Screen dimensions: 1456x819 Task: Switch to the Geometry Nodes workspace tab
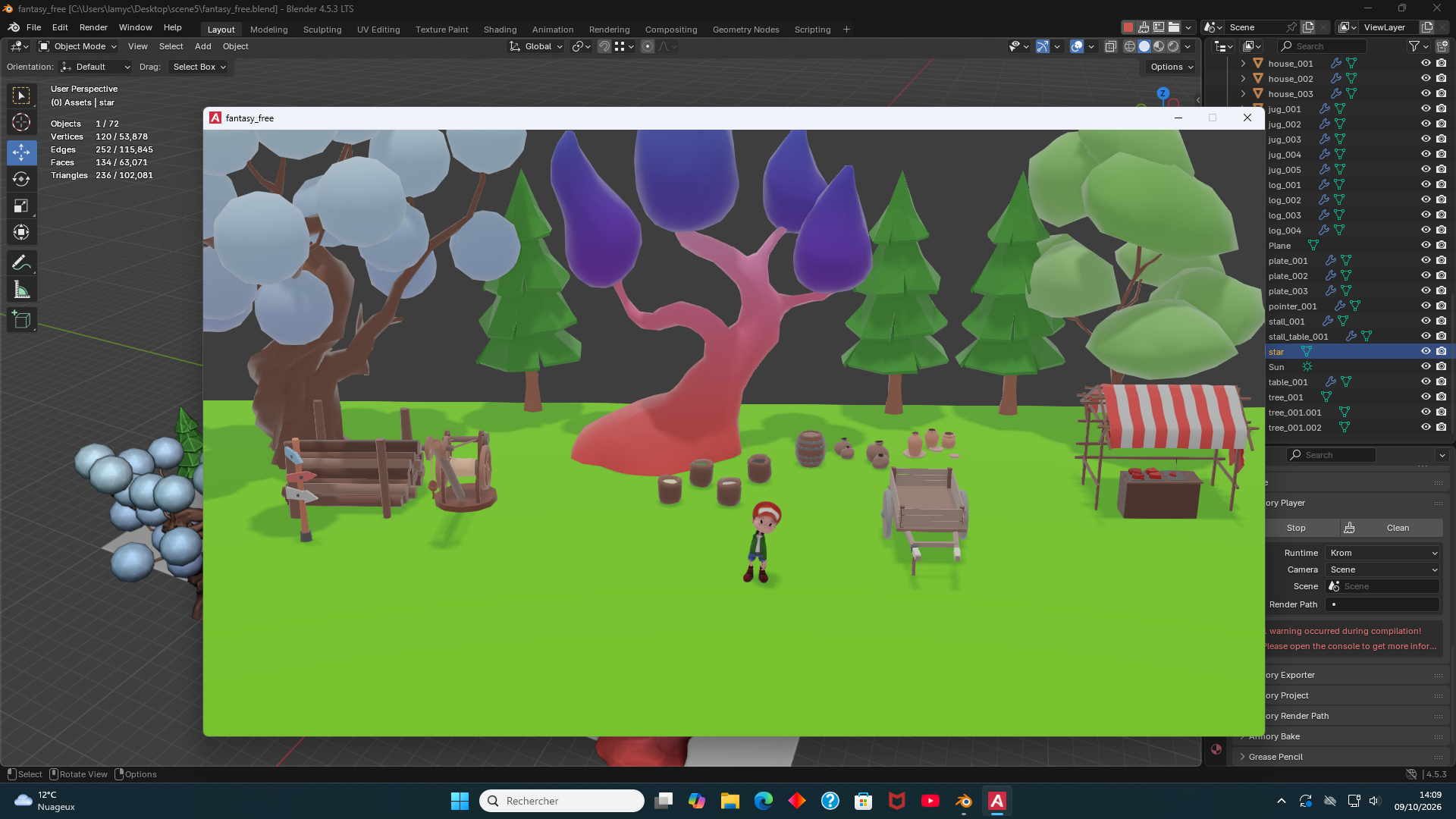pyautogui.click(x=745, y=30)
